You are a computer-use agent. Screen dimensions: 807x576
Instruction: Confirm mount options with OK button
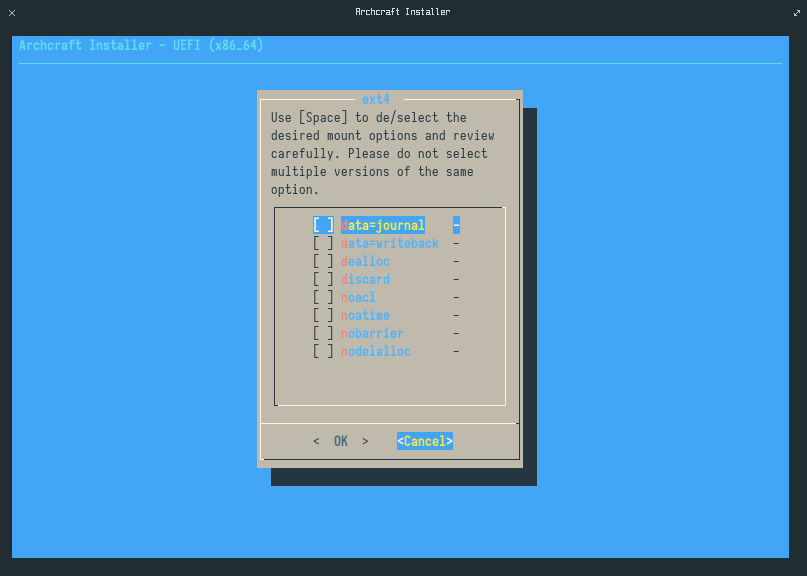point(341,441)
